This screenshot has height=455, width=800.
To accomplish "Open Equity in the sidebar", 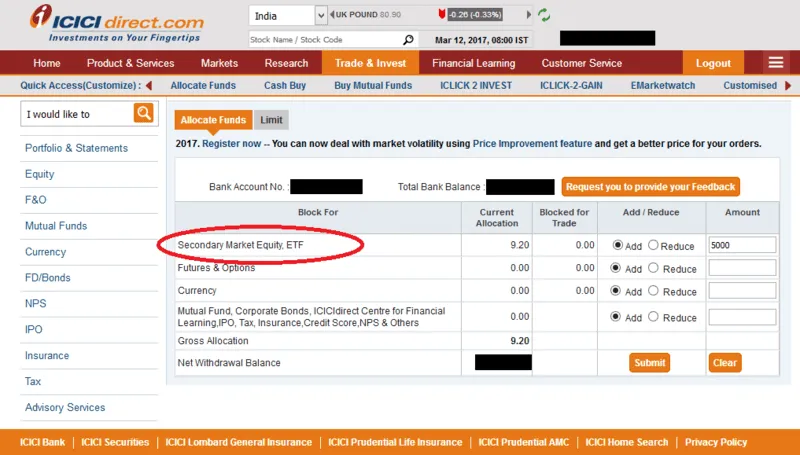I will click(39, 174).
